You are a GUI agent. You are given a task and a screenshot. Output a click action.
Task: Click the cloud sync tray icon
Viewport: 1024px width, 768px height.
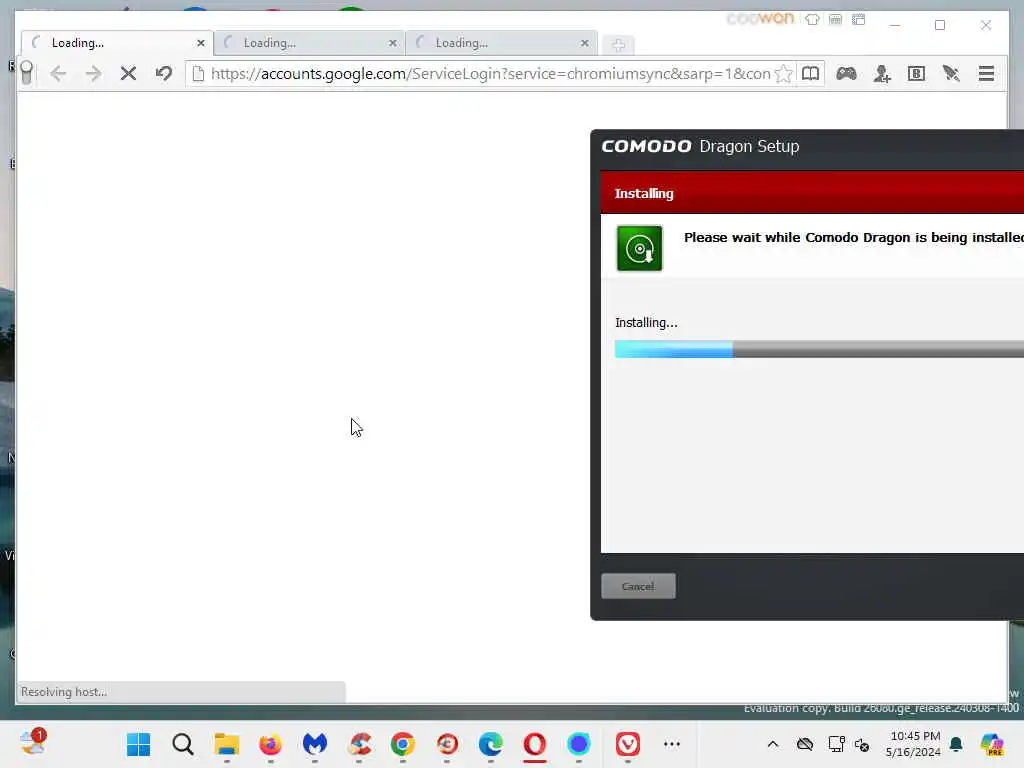point(805,744)
